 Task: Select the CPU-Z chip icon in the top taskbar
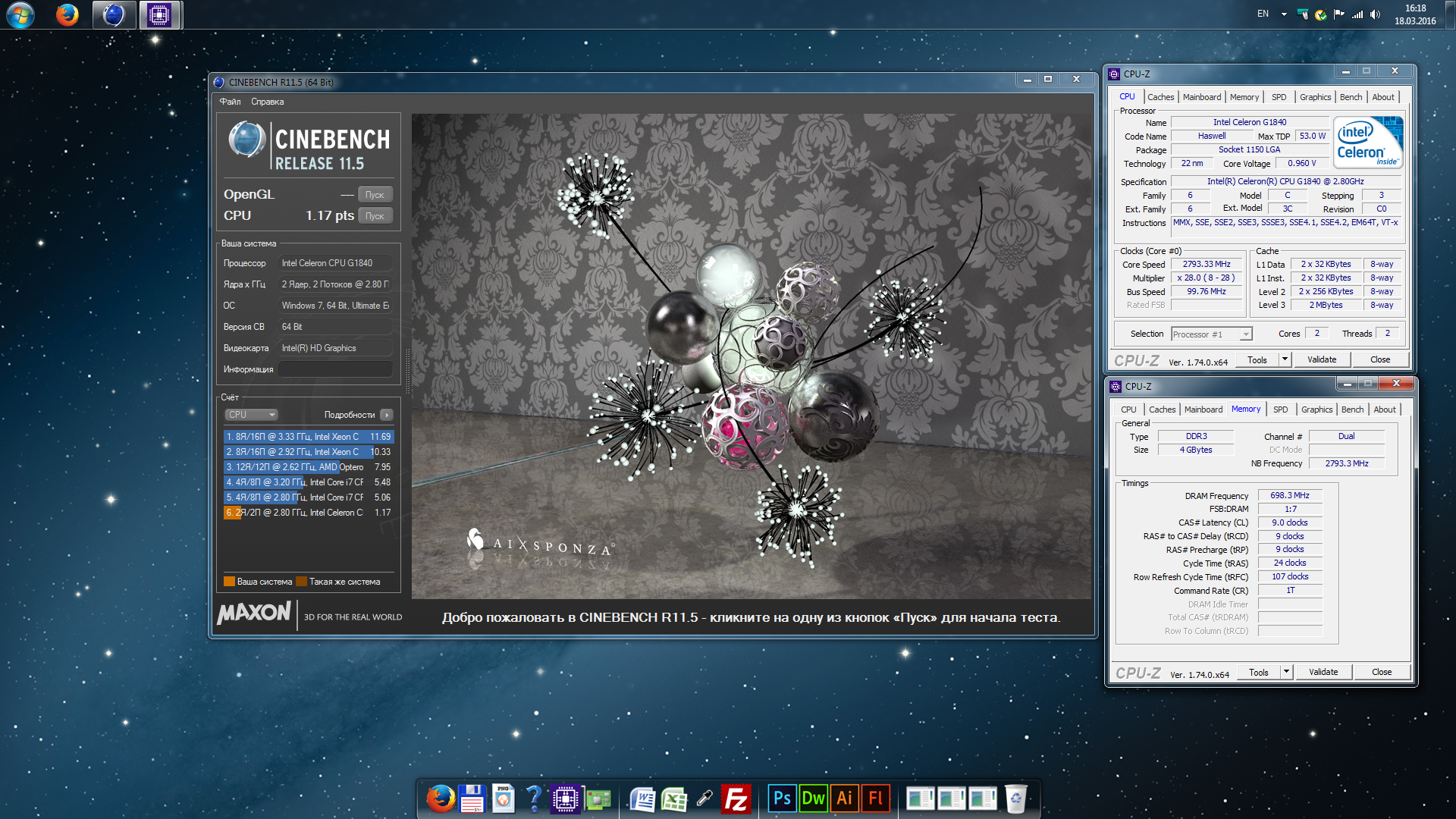tap(159, 14)
